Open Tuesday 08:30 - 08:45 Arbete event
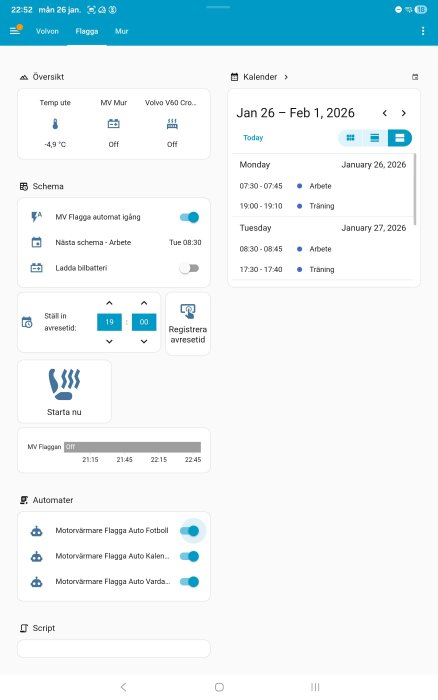Viewport: 438px width, 700px height. click(x=322, y=249)
